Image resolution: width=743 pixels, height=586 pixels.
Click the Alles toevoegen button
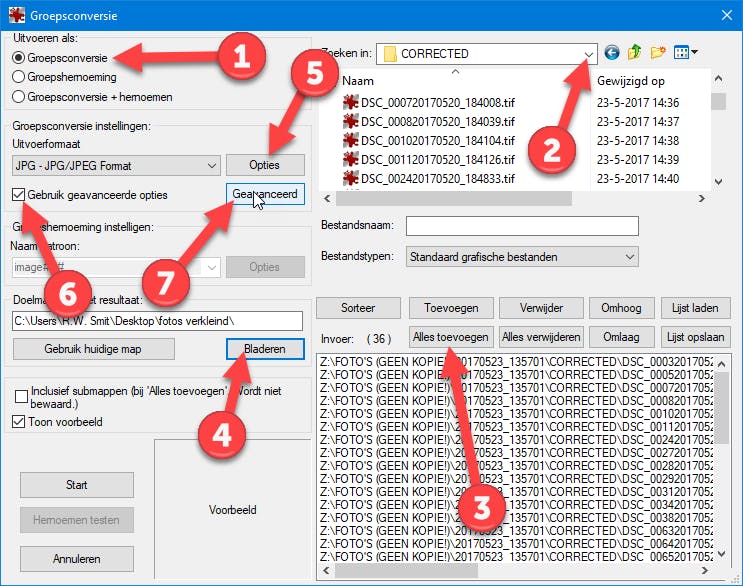click(451, 337)
